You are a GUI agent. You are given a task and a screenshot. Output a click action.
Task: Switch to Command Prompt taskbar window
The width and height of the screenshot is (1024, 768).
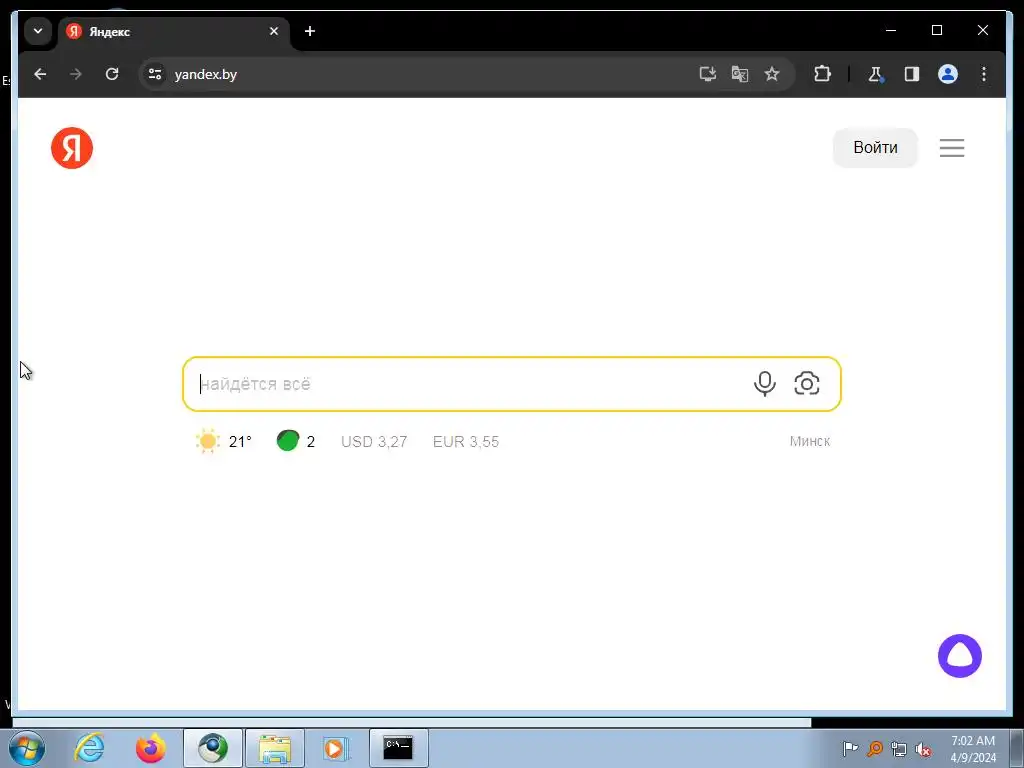pyautogui.click(x=398, y=748)
